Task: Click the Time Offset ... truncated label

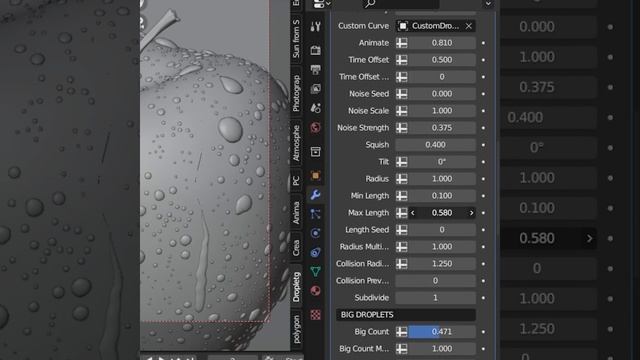Action: (x=364, y=77)
